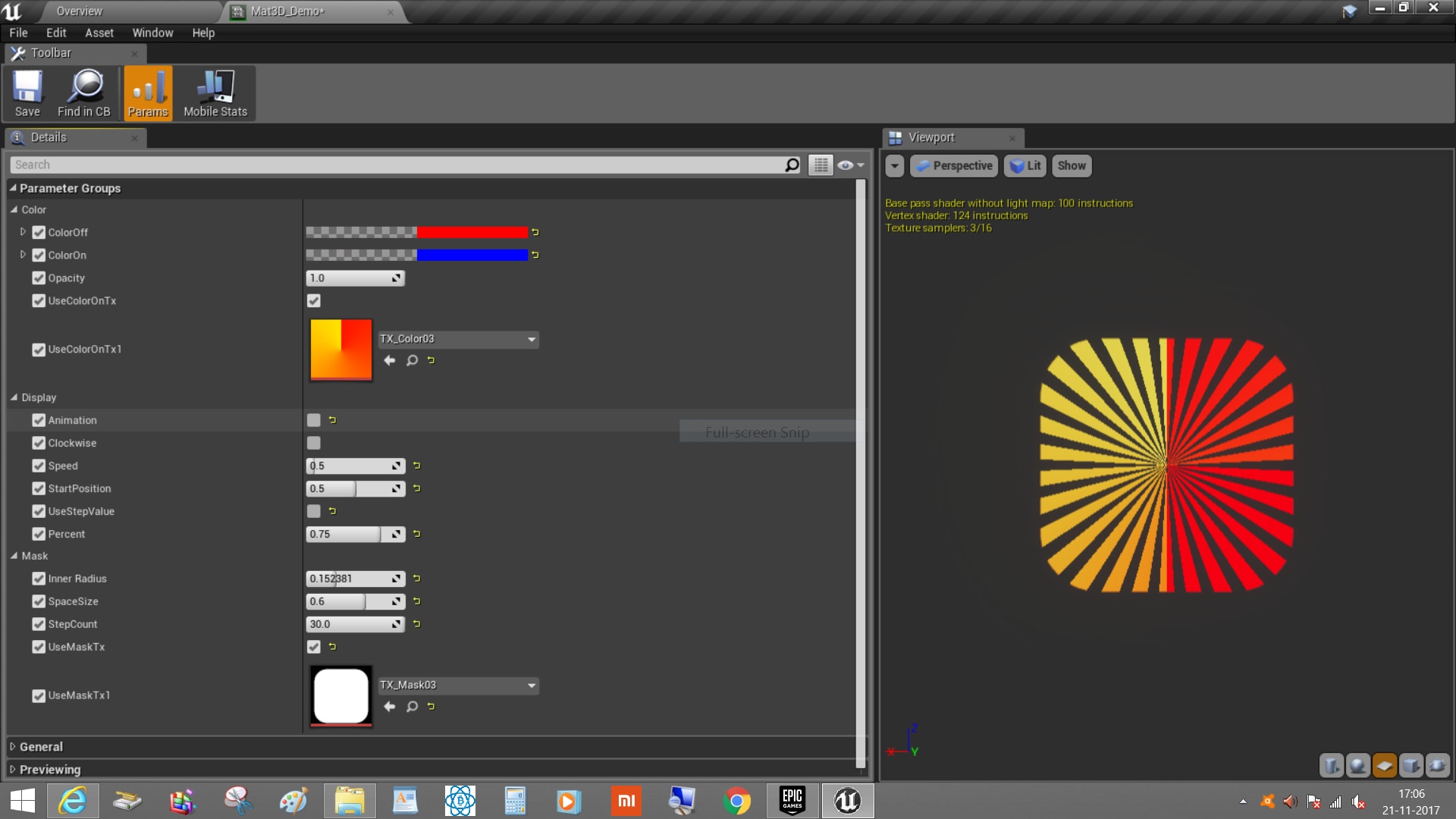Open the property matrix grid icon
This screenshot has width=1456, height=819.
pos(821,165)
